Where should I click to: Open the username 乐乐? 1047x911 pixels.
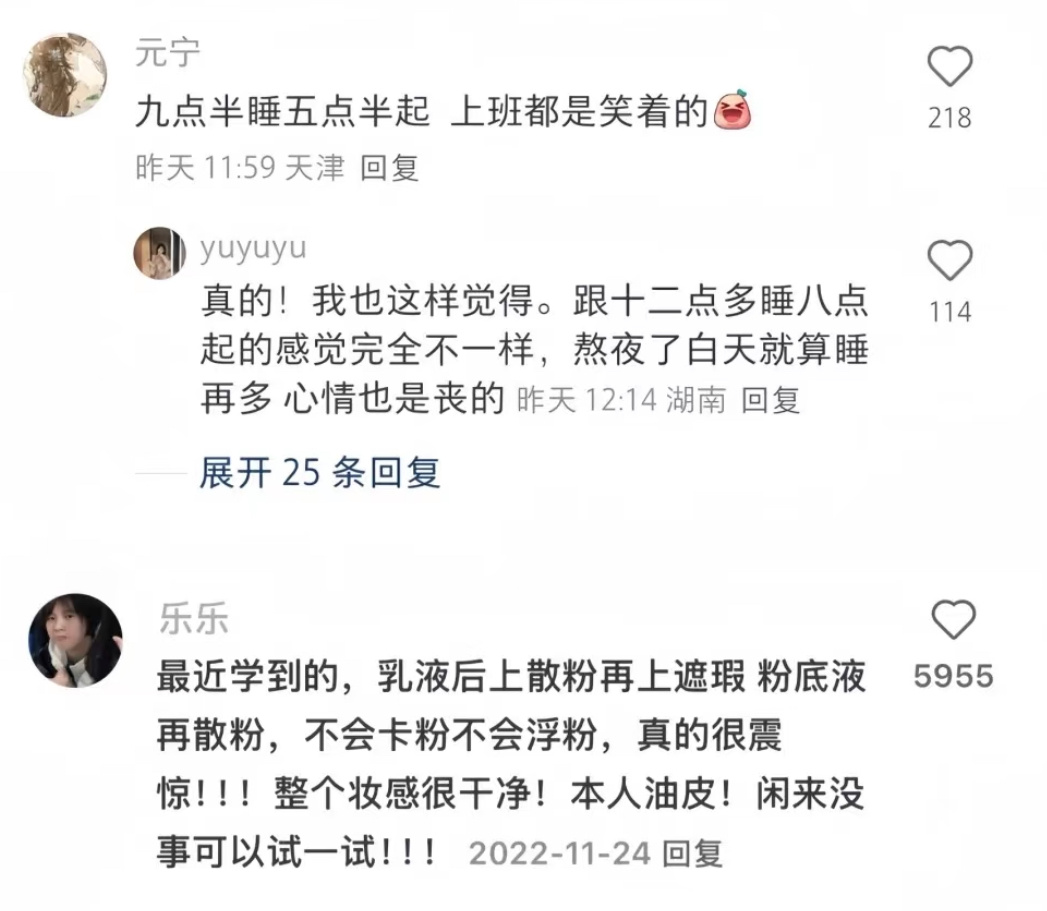[x=194, y=618]
